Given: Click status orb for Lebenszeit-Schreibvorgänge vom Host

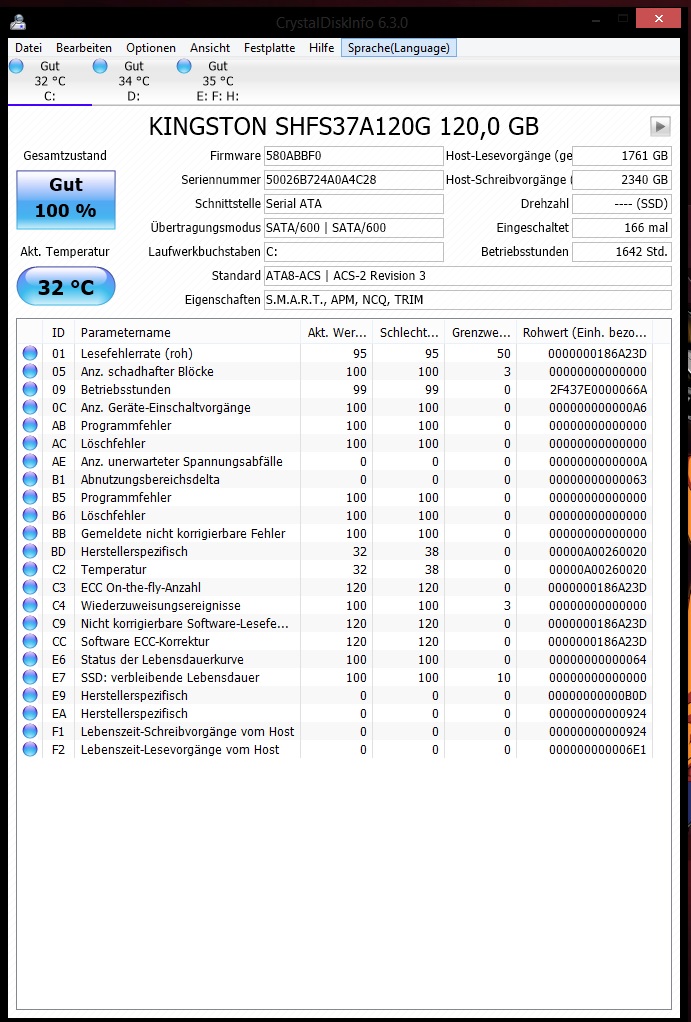Looking at the screenshot, I should click(x=30, y=731).
